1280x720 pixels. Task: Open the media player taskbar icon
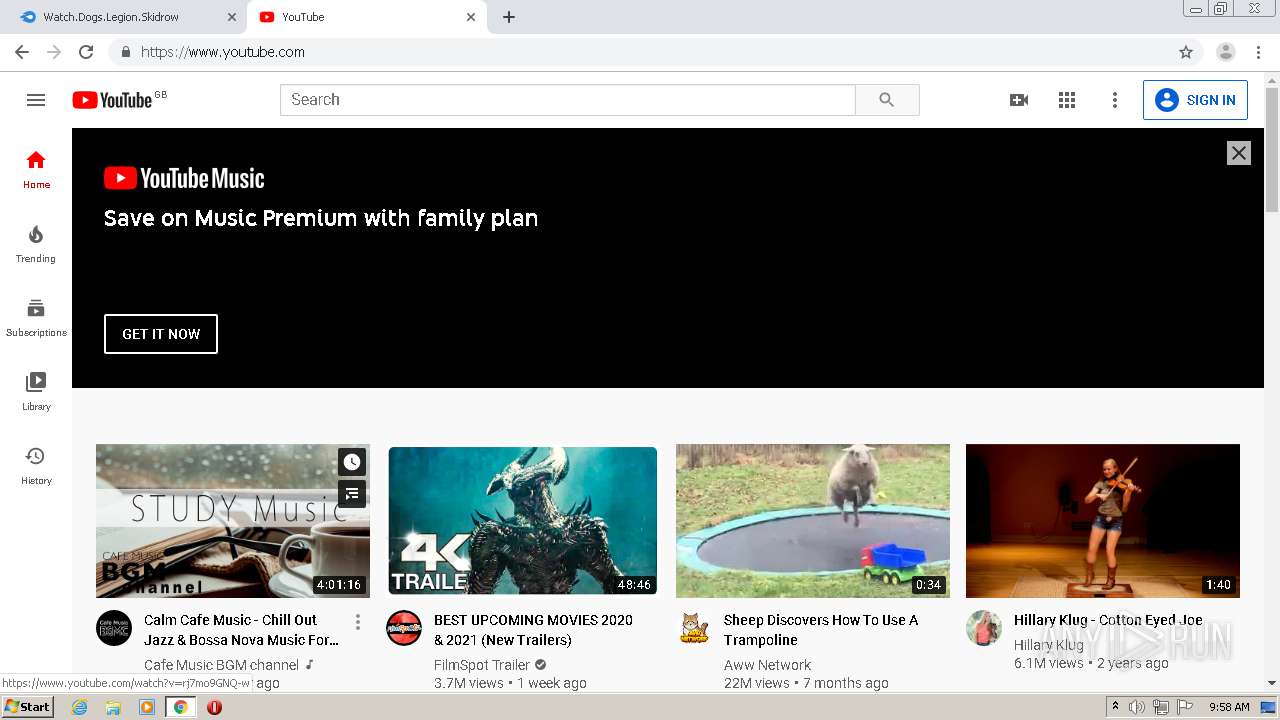tap(147, 707)
